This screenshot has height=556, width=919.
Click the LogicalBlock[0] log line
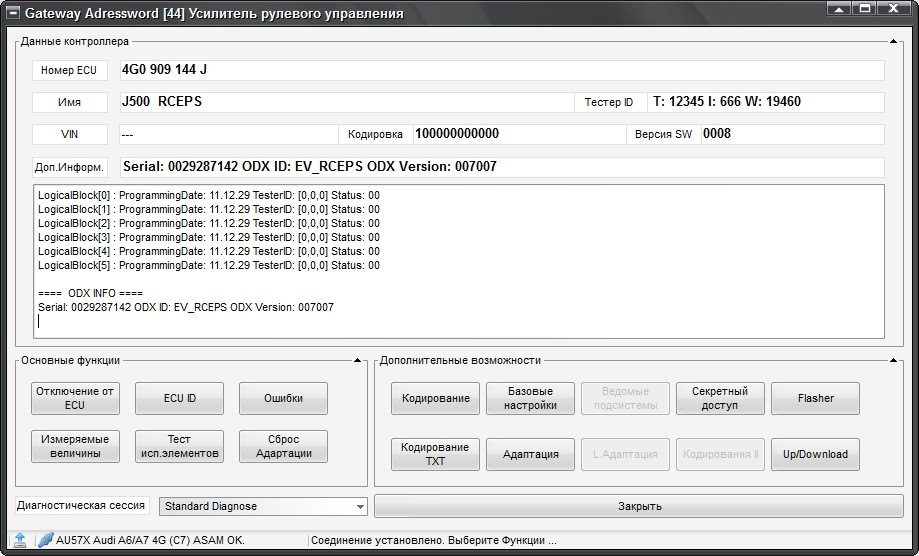[209, 195]
